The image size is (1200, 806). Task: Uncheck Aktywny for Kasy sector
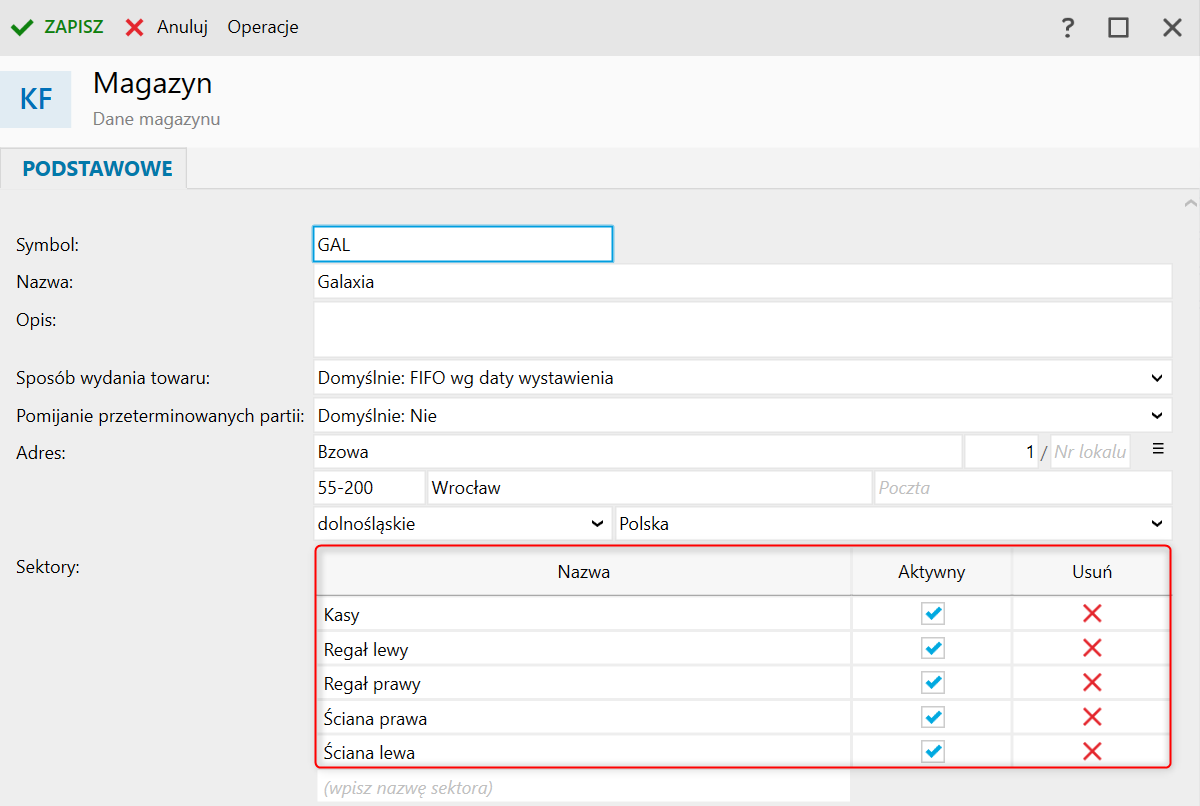tap(932, 614)
